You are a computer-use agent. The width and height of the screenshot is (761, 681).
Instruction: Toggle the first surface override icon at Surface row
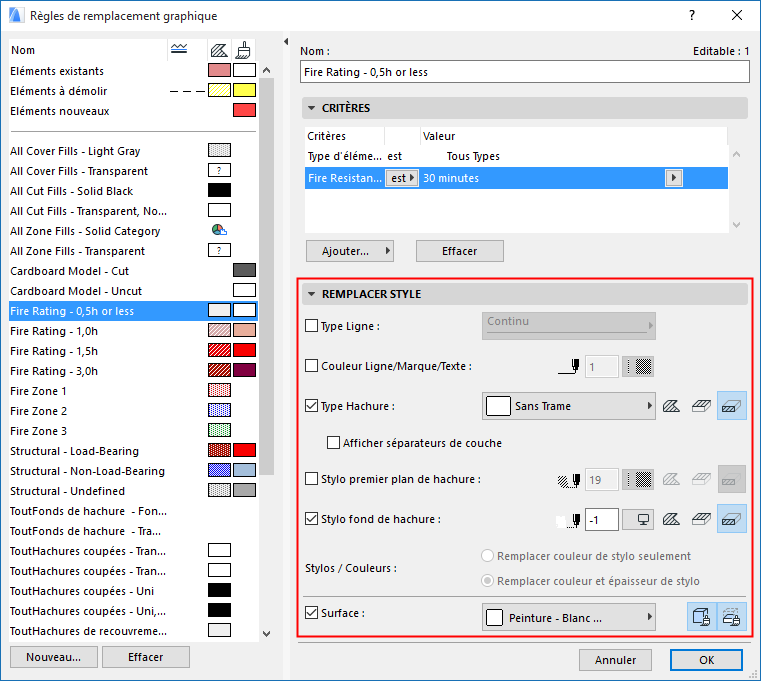pos(701,617)
